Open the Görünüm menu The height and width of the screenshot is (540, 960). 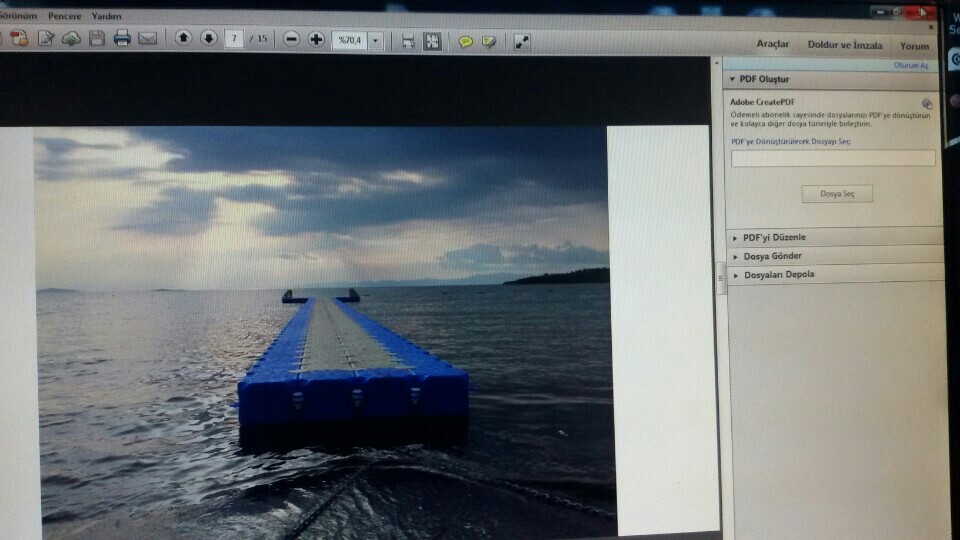pos(18,15)
